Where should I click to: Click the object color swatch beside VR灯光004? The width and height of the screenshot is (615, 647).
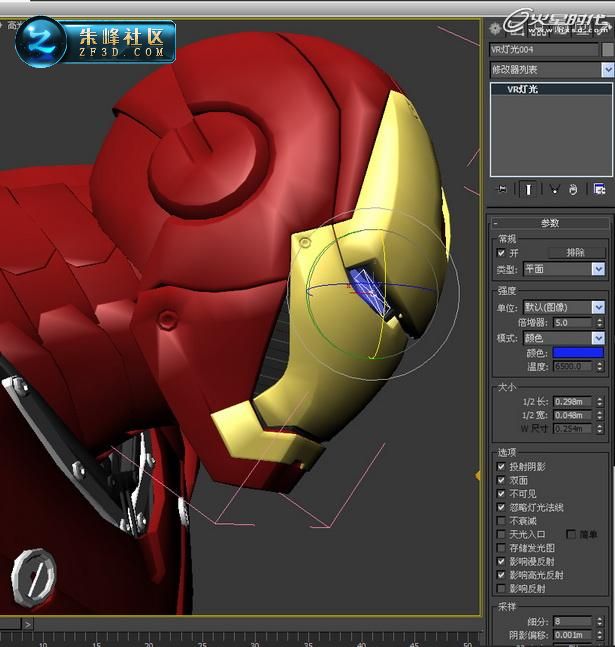pos(608,50)
